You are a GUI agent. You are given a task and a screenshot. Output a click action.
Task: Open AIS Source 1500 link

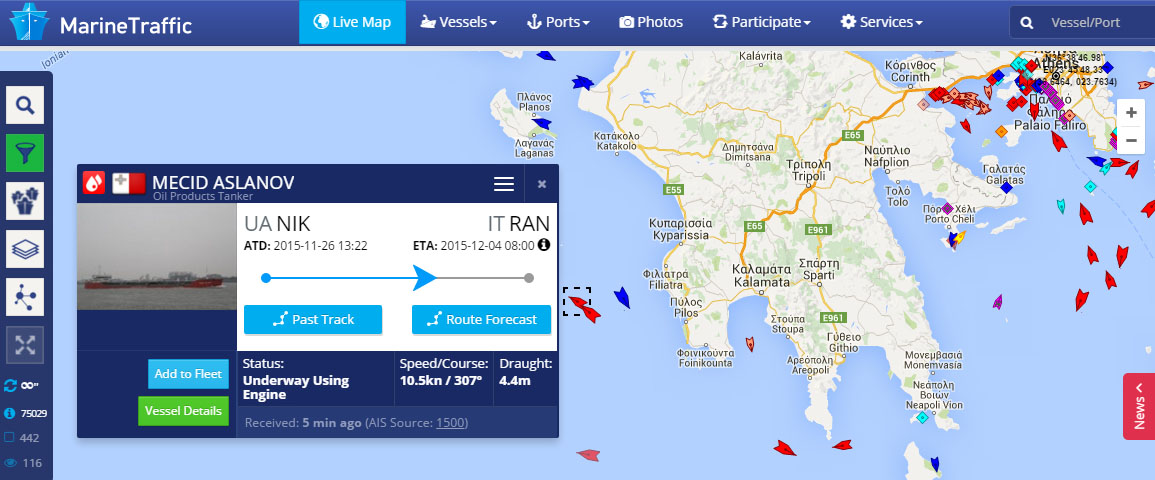pyautogui.click(x=450, y=423)
